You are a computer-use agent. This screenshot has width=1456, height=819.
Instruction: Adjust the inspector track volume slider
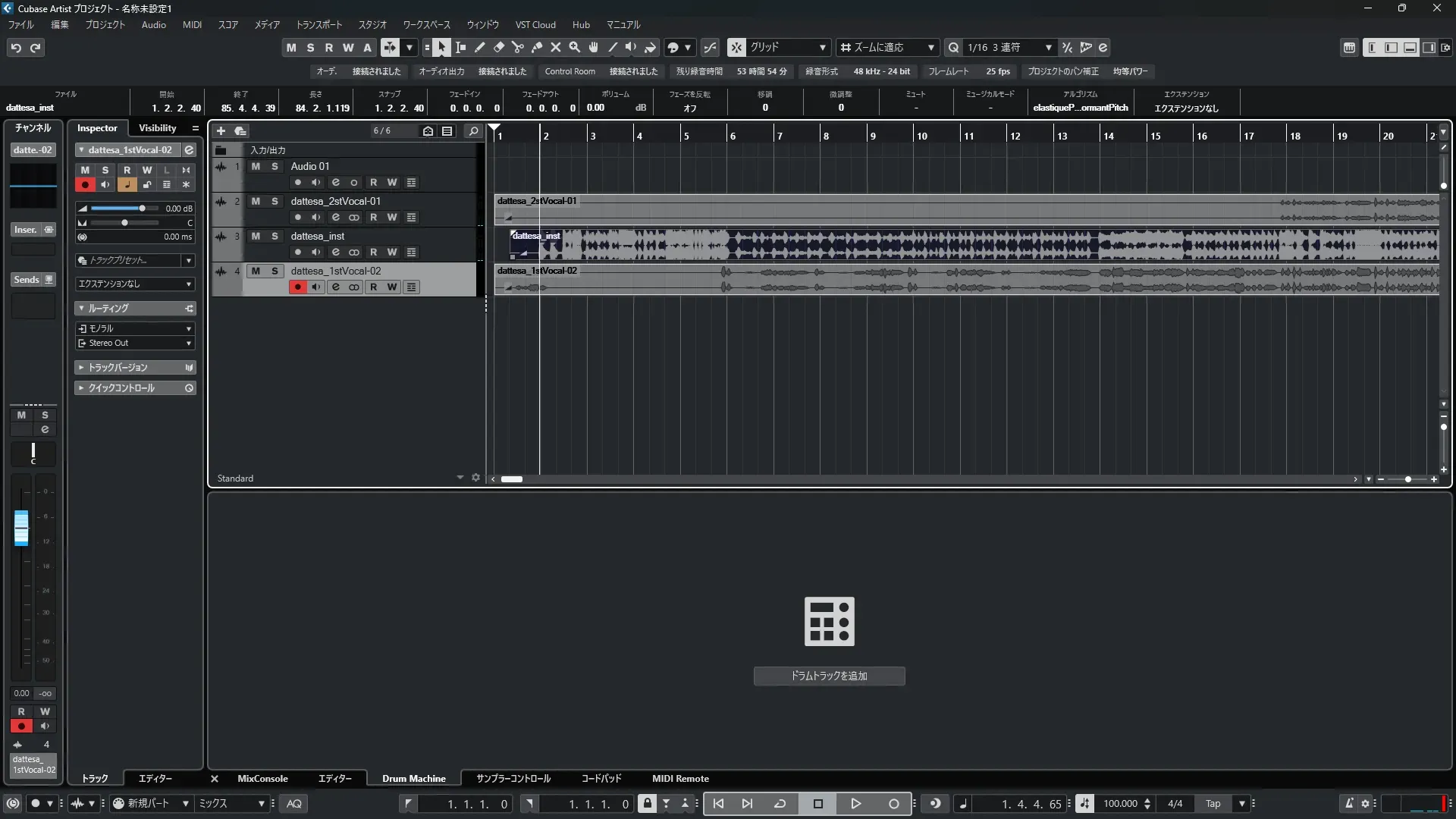click(142, 209)
